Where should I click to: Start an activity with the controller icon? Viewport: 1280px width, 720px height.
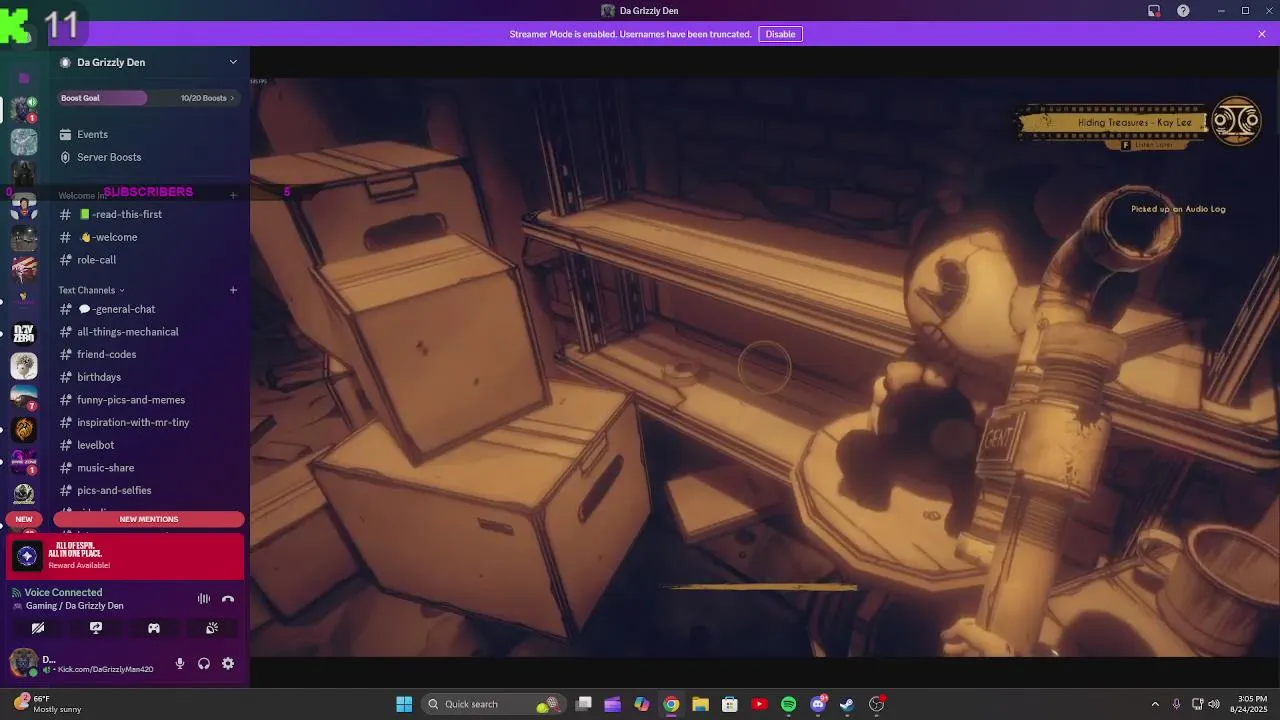pos(154,628)
